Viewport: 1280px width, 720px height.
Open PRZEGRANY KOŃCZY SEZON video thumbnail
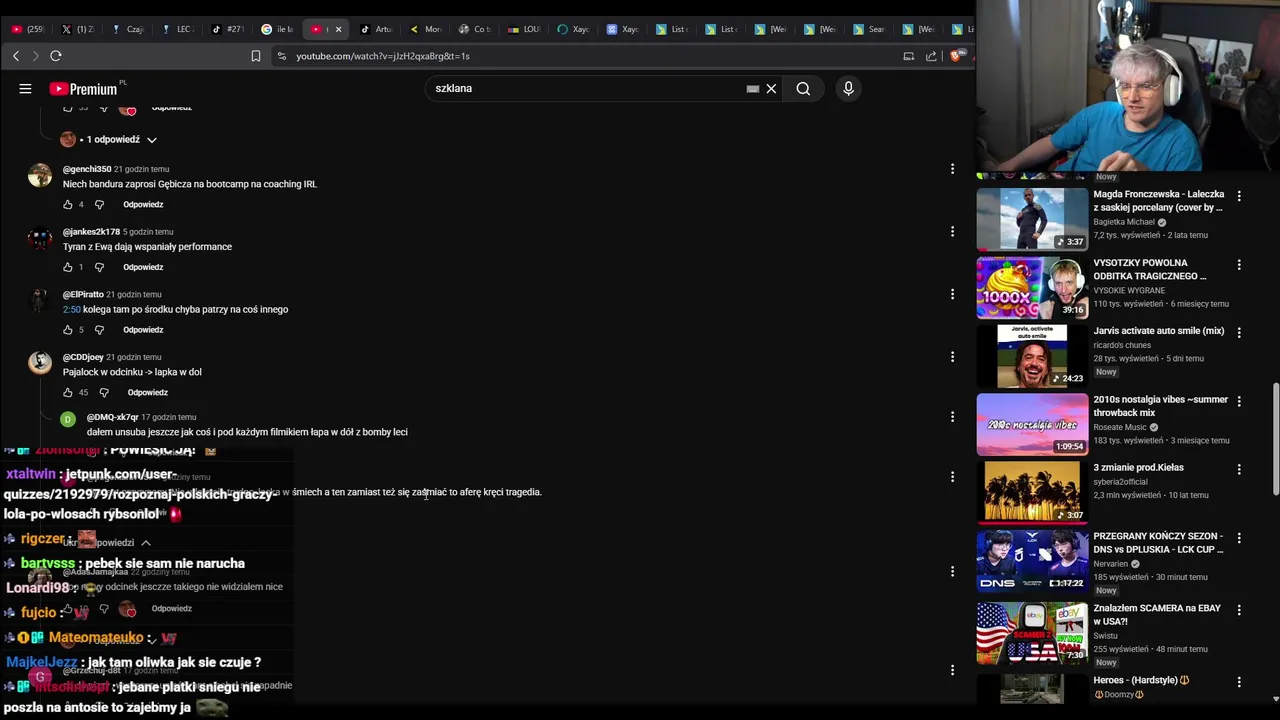[x=1032, y=561]
